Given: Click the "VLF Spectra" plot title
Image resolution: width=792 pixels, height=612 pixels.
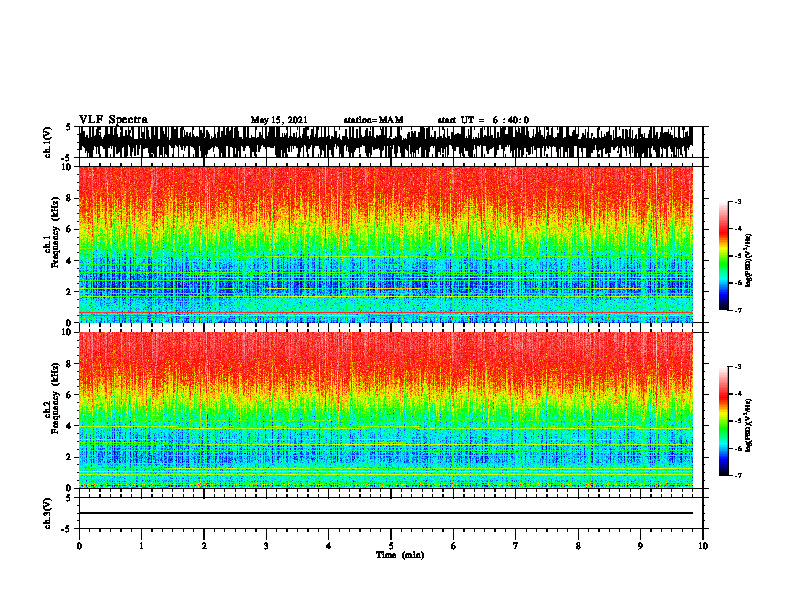Looking at the screenshot, I should tap(113, 120).
